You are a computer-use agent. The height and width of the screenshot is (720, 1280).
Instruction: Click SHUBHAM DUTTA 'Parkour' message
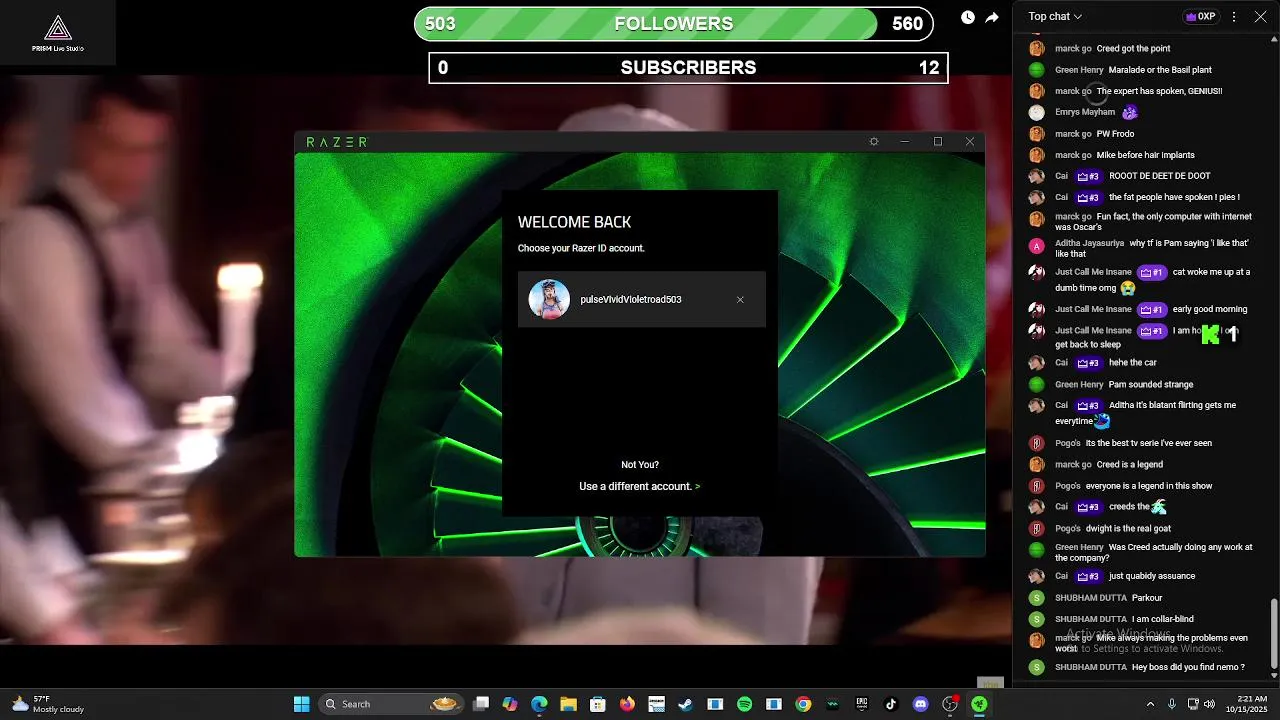click(1147, 598)
